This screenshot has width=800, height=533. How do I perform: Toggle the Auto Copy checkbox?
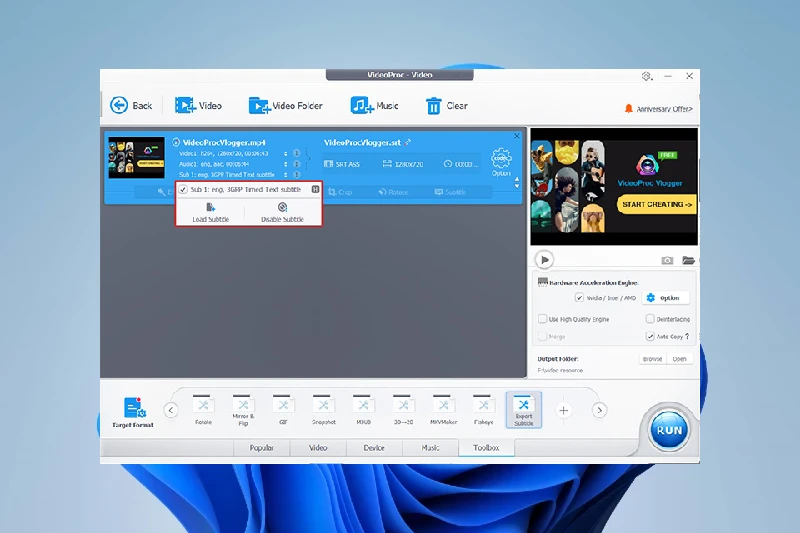(x=649, y=336)
